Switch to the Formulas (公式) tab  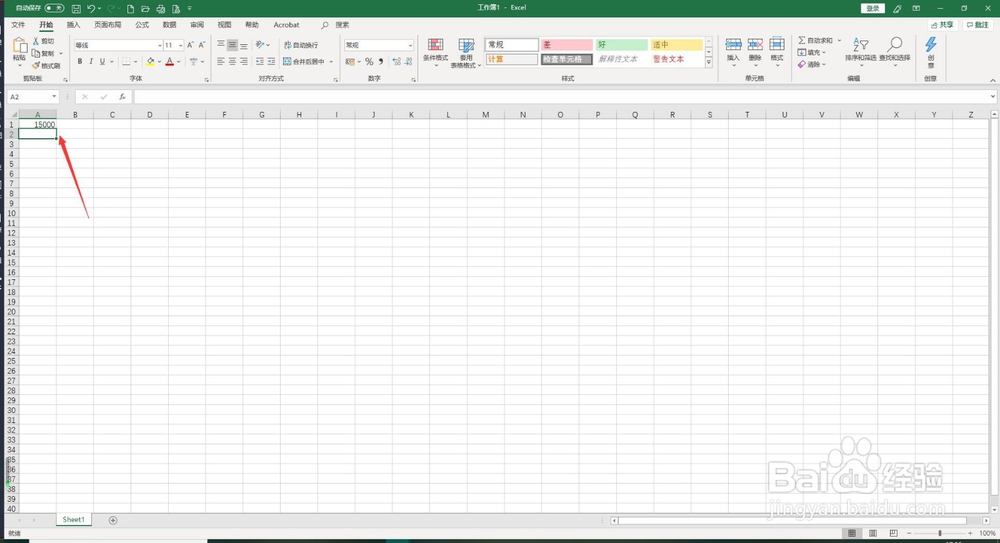tap(142, 25)
